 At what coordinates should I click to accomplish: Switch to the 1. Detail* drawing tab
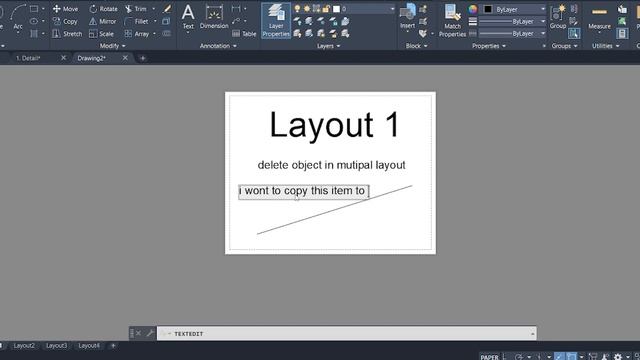point(28,58)
